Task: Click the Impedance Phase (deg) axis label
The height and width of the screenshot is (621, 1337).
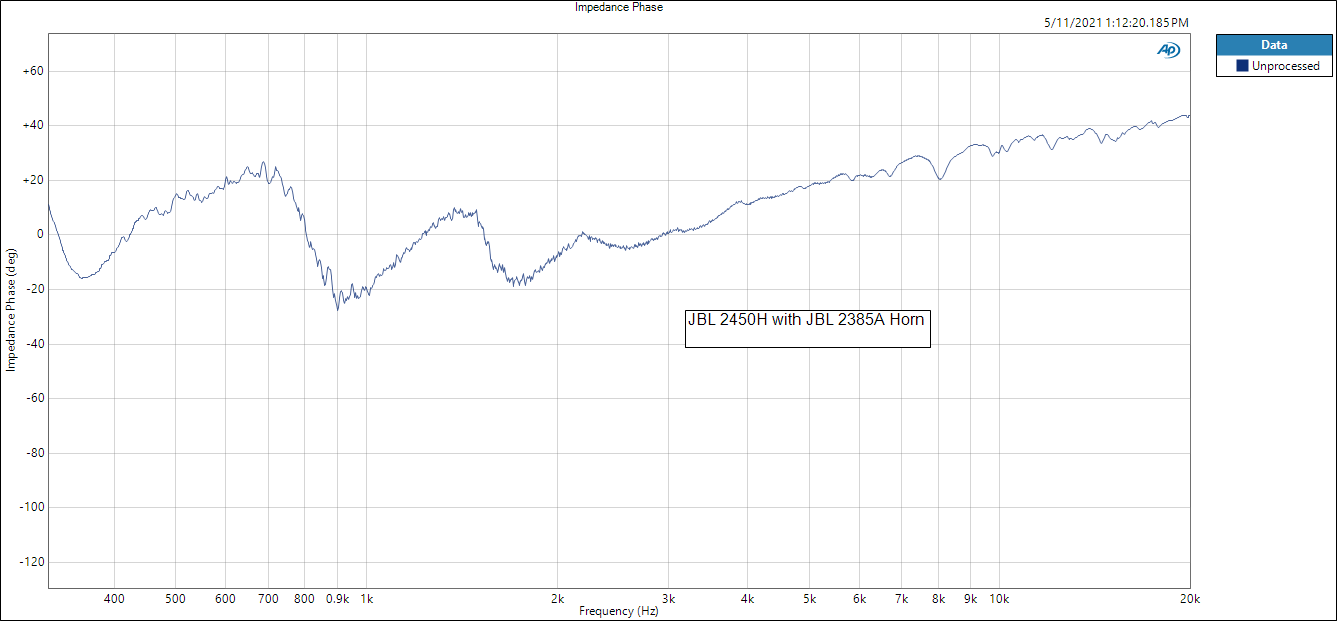Action: point(11,310)
